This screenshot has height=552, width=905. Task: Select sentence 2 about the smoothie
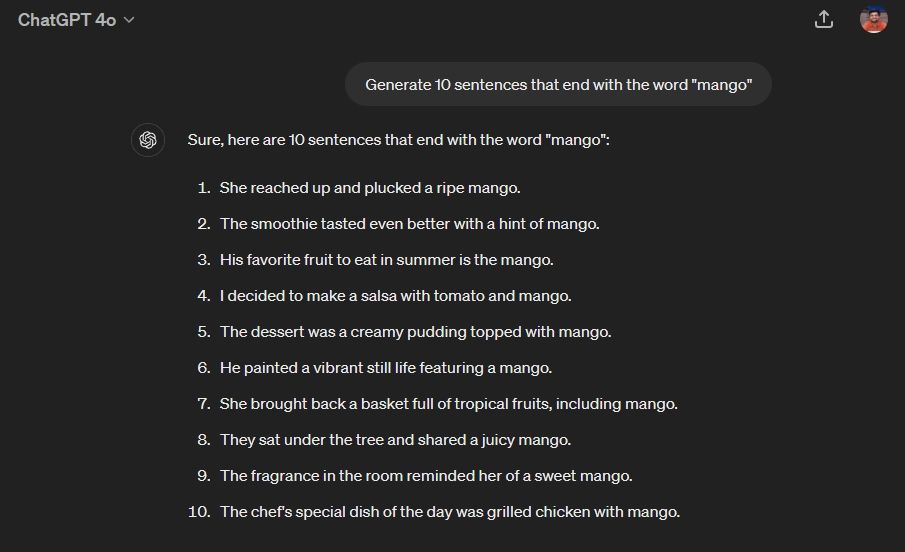(410, 223)
